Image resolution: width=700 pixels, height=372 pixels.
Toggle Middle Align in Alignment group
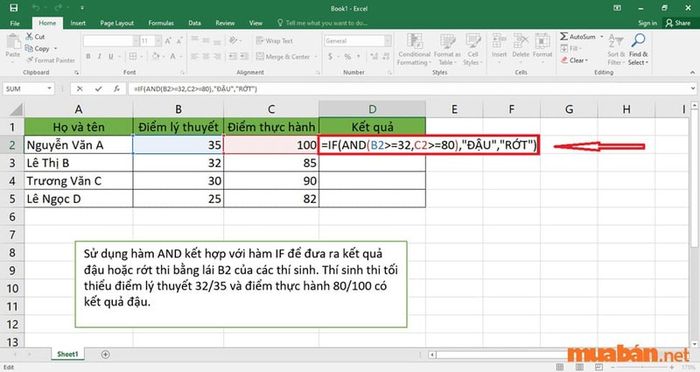206,41
